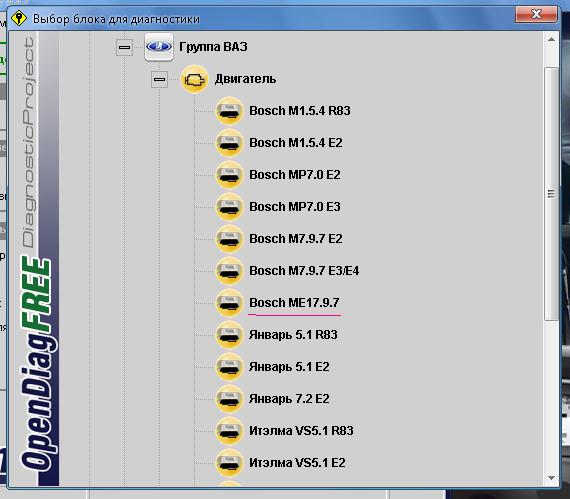Collapse the Группа ВАЗ tree node

(x=124, y=47)
